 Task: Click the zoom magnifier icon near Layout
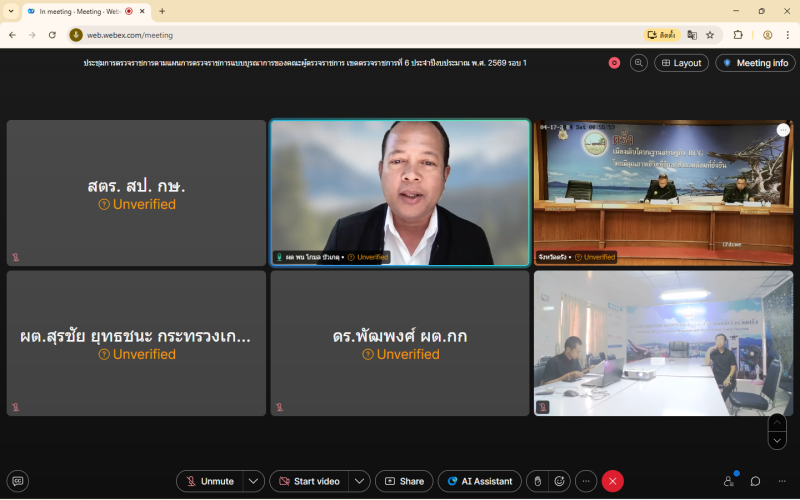coord(638,63)
